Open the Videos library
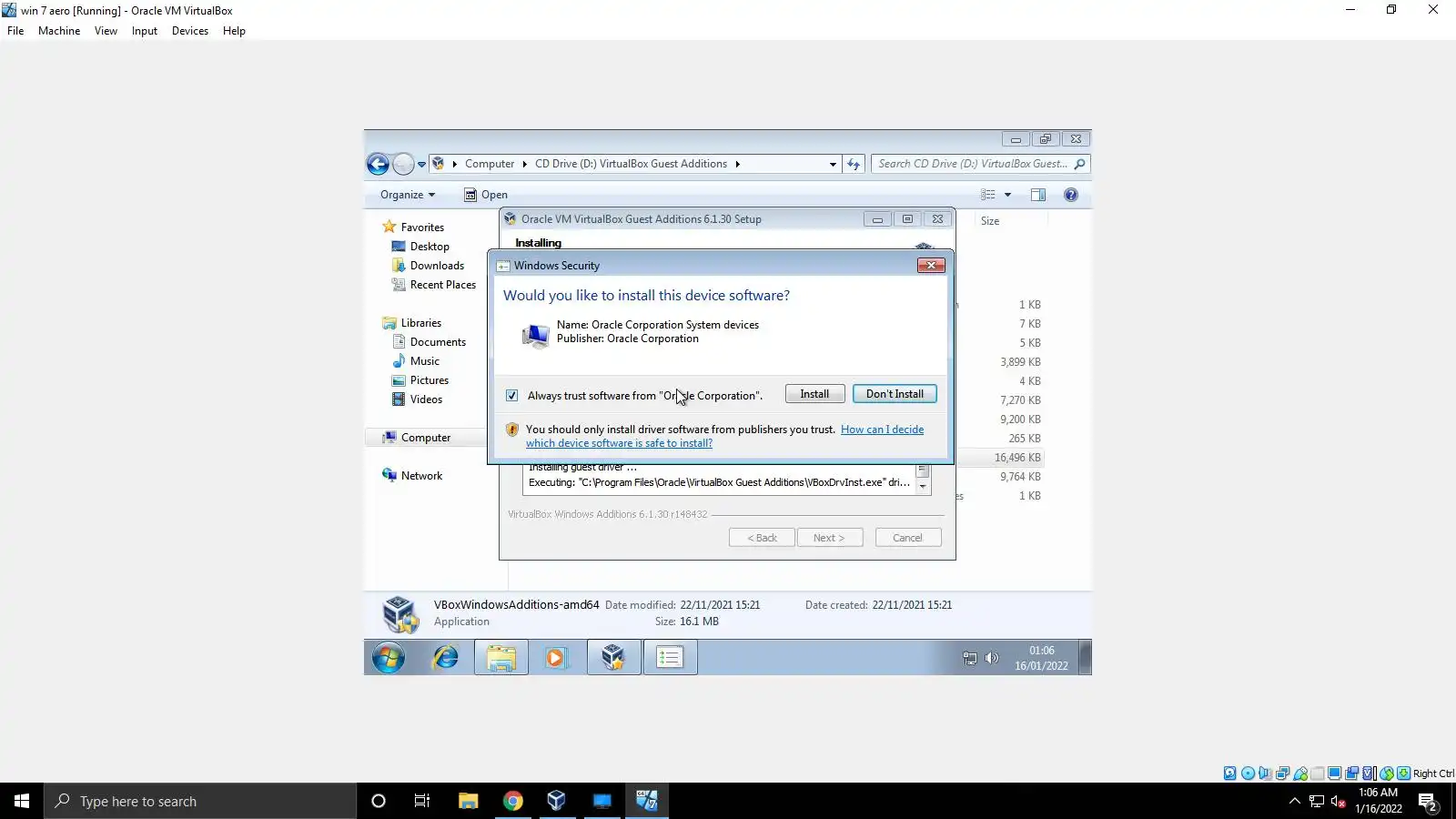 [417, 399]
